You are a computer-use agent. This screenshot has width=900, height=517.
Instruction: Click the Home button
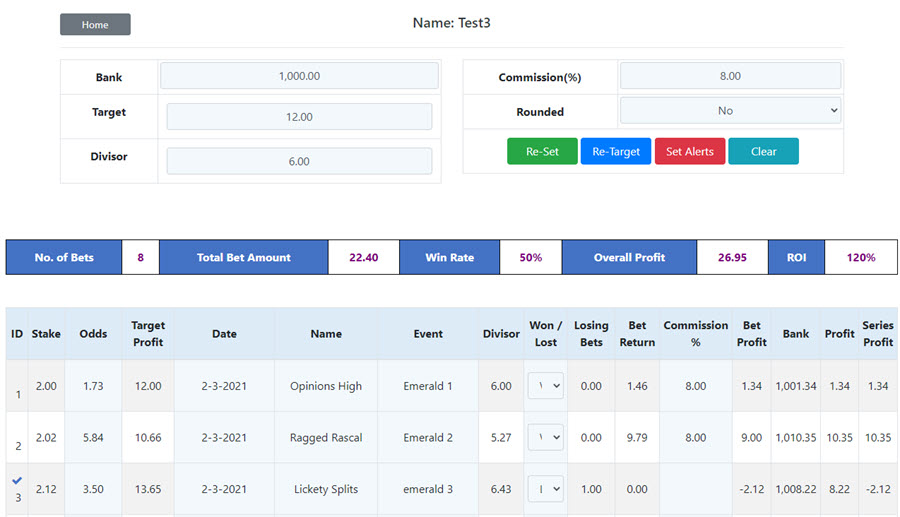pyautogui.click(x=95, y=25)
